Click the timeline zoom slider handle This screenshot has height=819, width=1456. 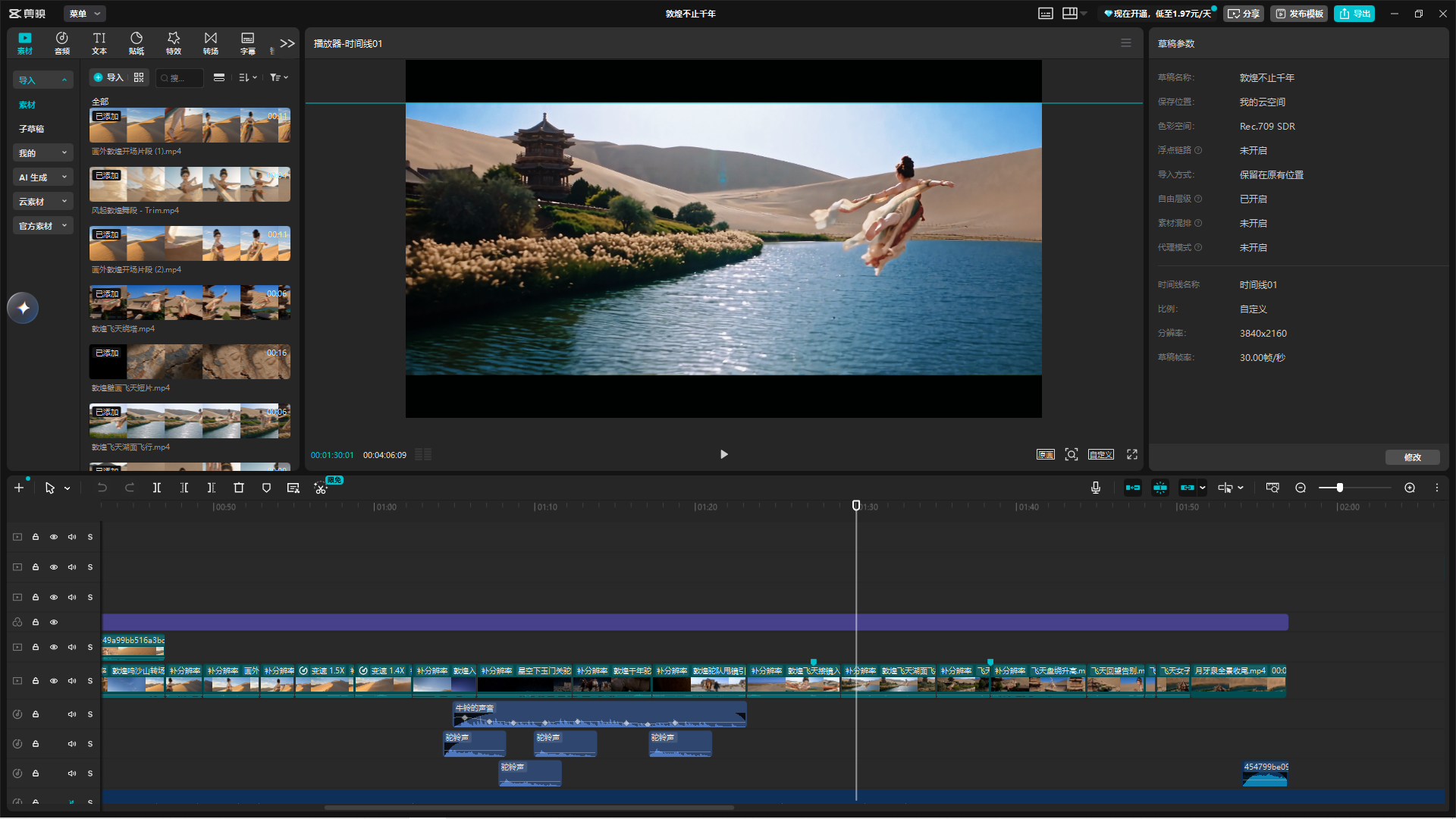(1340, 488)
